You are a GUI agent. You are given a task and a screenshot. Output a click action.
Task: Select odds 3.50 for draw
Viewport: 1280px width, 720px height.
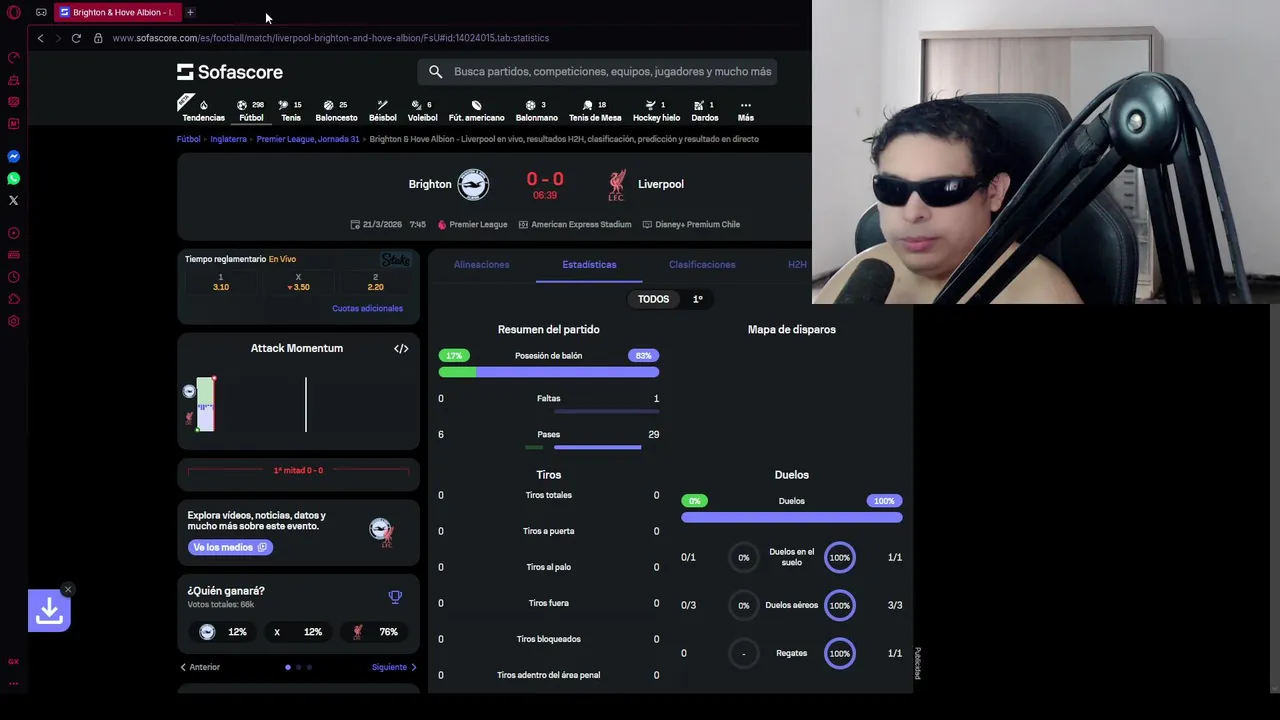coord(298,282)
